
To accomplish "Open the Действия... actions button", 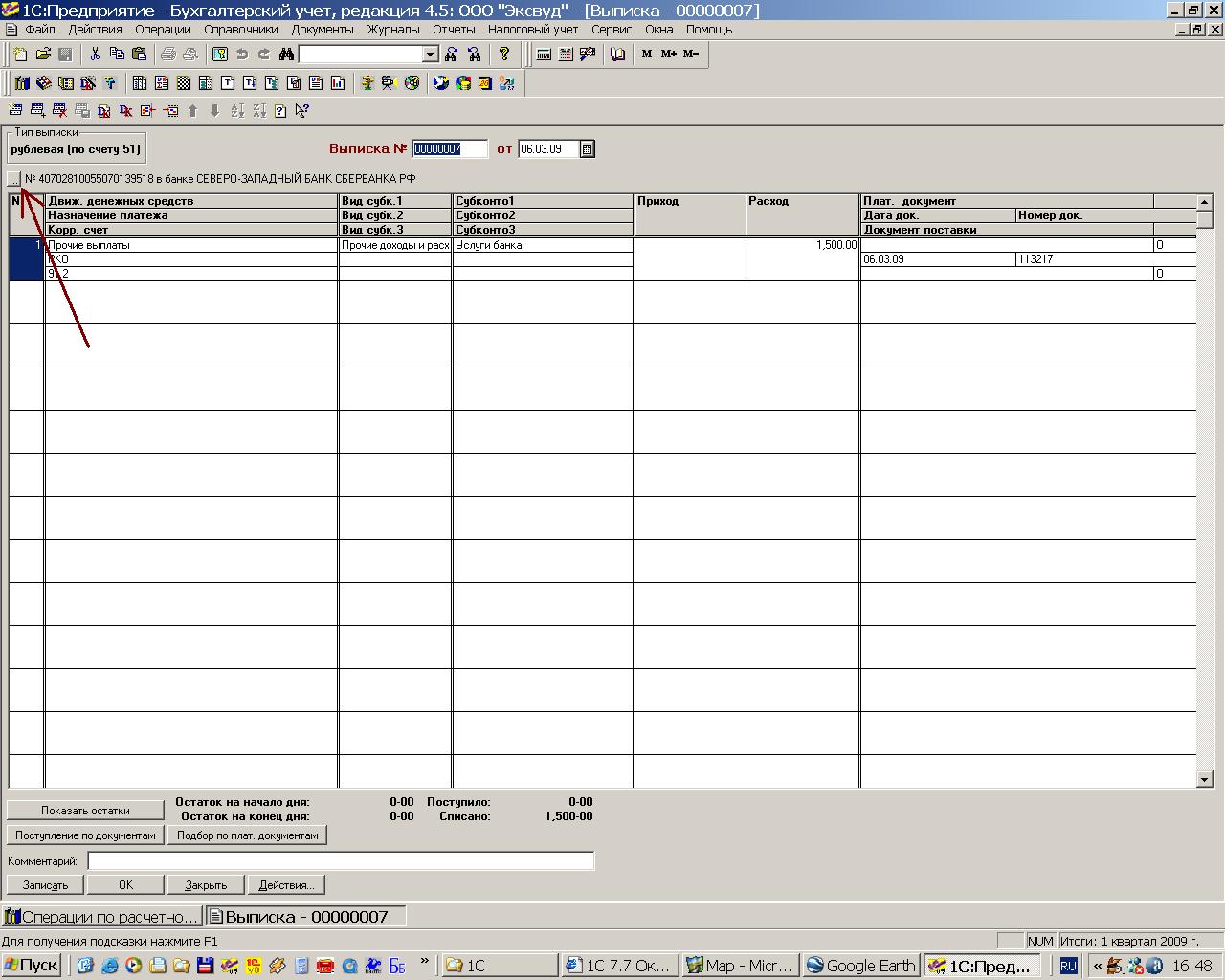I will click(286, 885).
